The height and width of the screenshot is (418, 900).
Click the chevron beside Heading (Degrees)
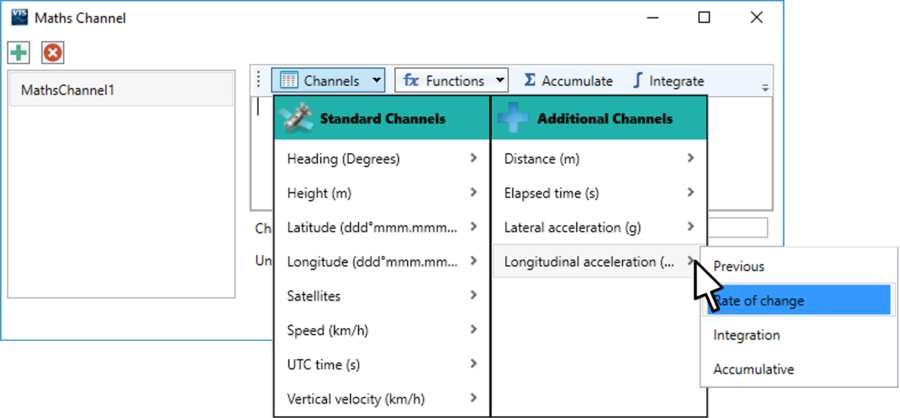[474, 158]
